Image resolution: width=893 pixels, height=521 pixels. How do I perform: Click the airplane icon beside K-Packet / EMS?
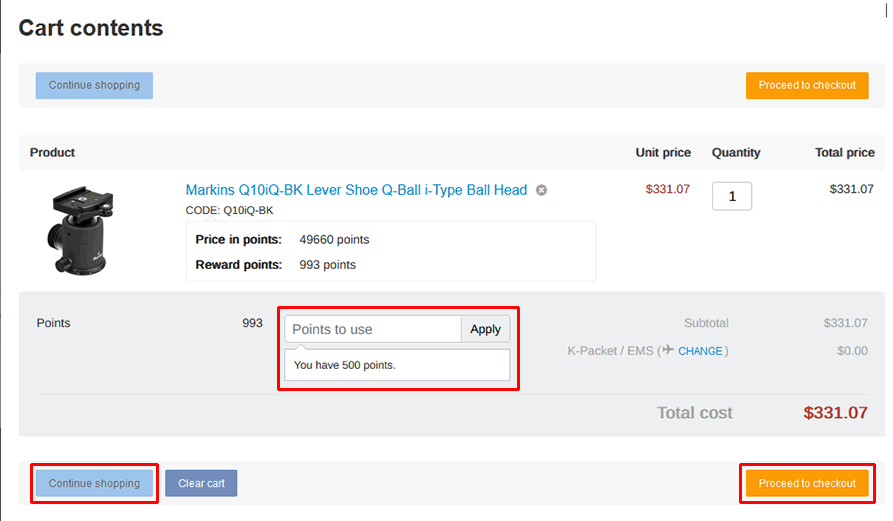(x=668, y=351)
